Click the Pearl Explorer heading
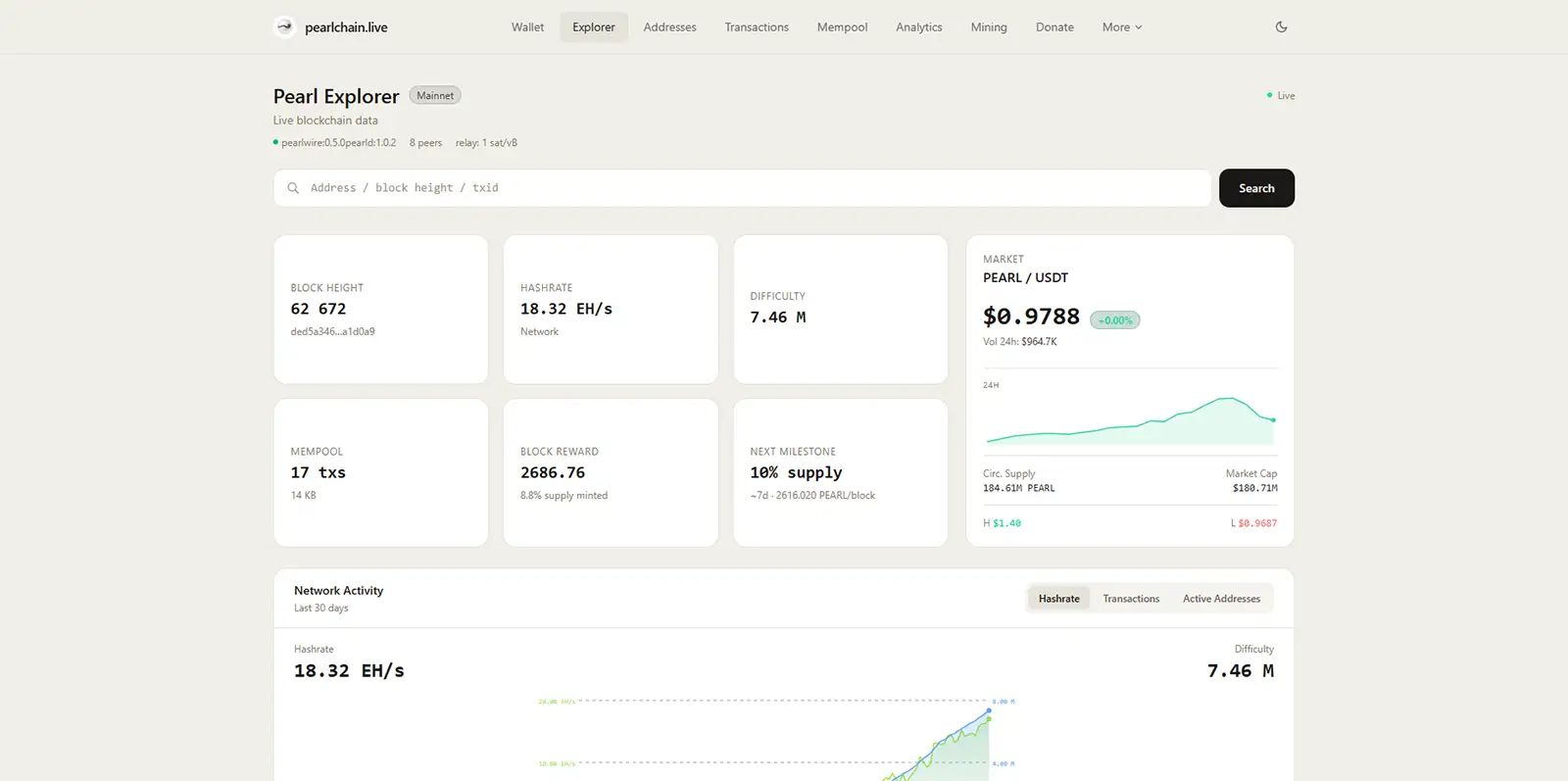Screen dimensions: 1568x781 click(336, 96)
